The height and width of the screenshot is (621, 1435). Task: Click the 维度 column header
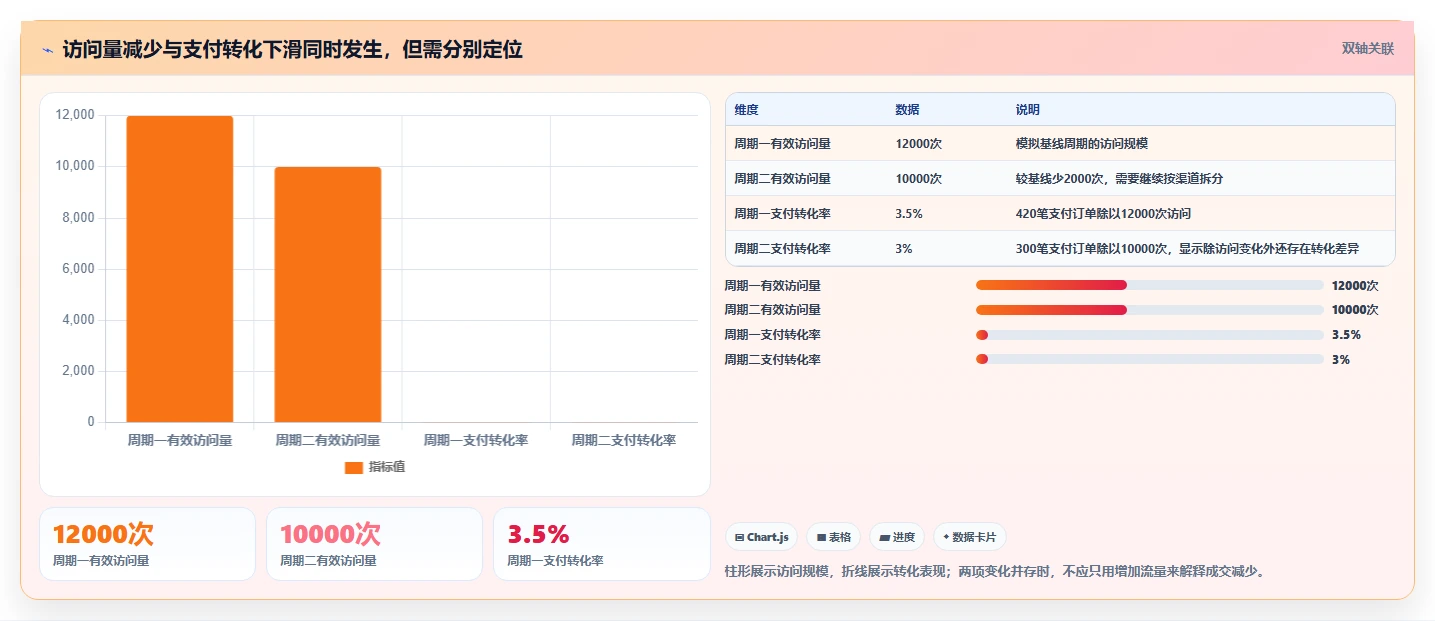click(746, 109)
